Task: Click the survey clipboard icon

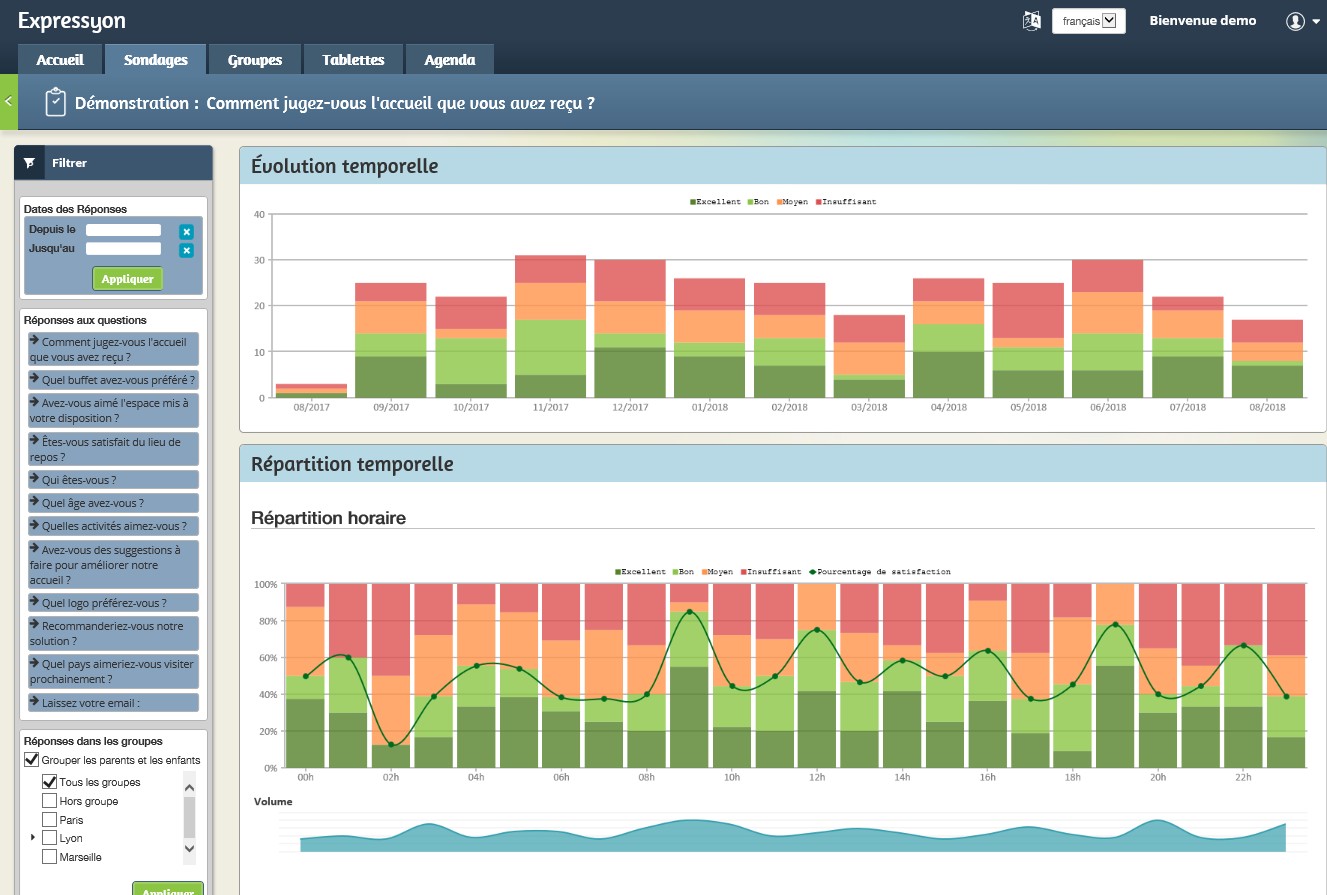Action: click(56, 102)
